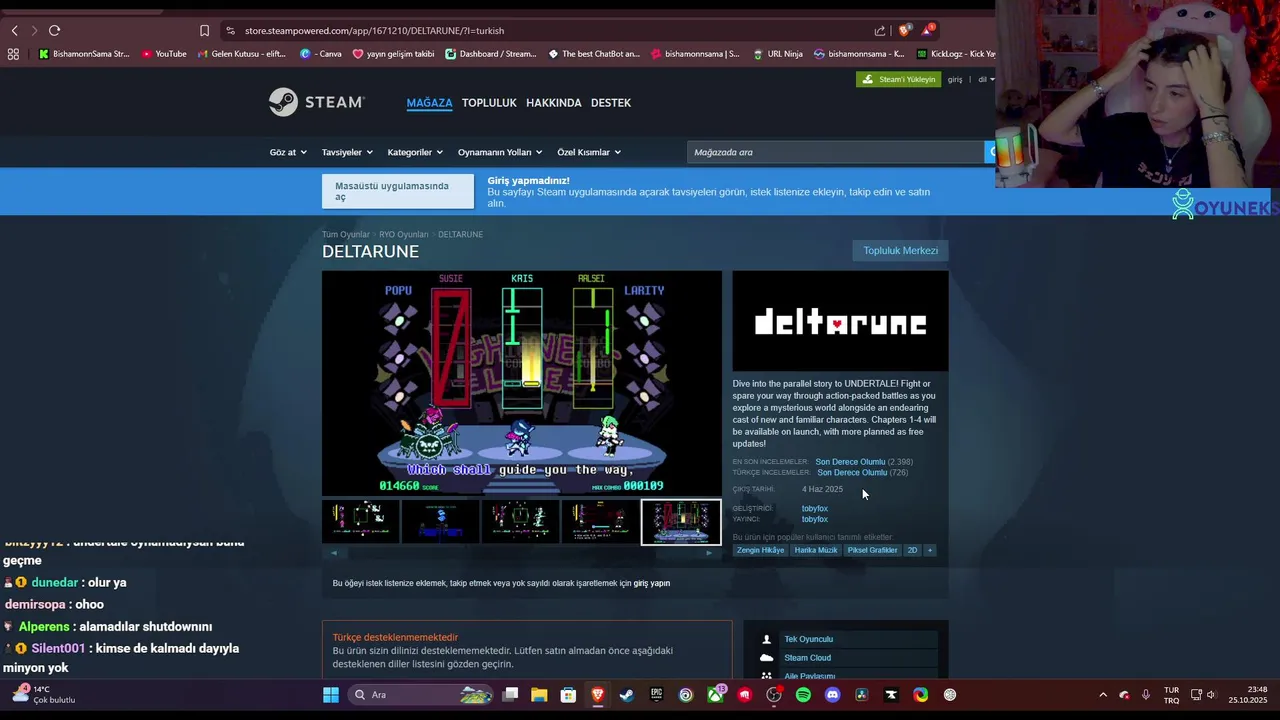Open the KickLogz bookmark
The height and width of the screenshot is (720, 1280).
[x=955, y=54]
